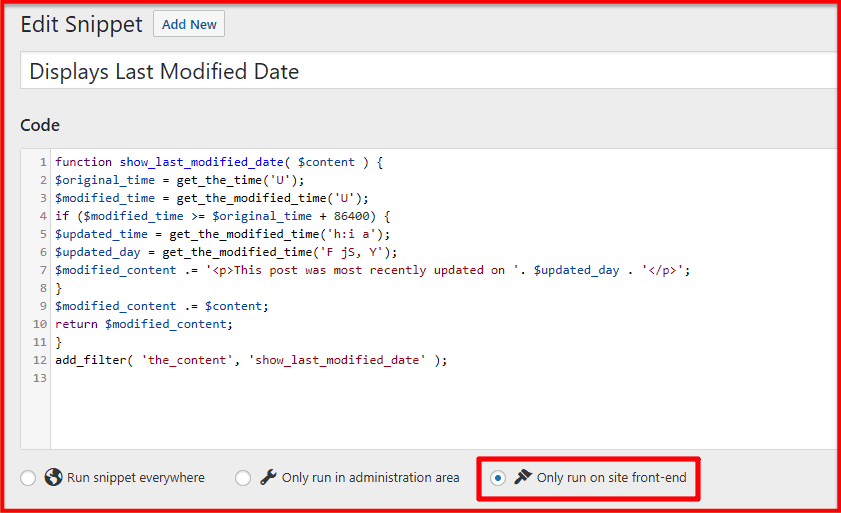Click the Edit Snippet heading
Screen dimensions: 841x513
[x=82, y=24]
